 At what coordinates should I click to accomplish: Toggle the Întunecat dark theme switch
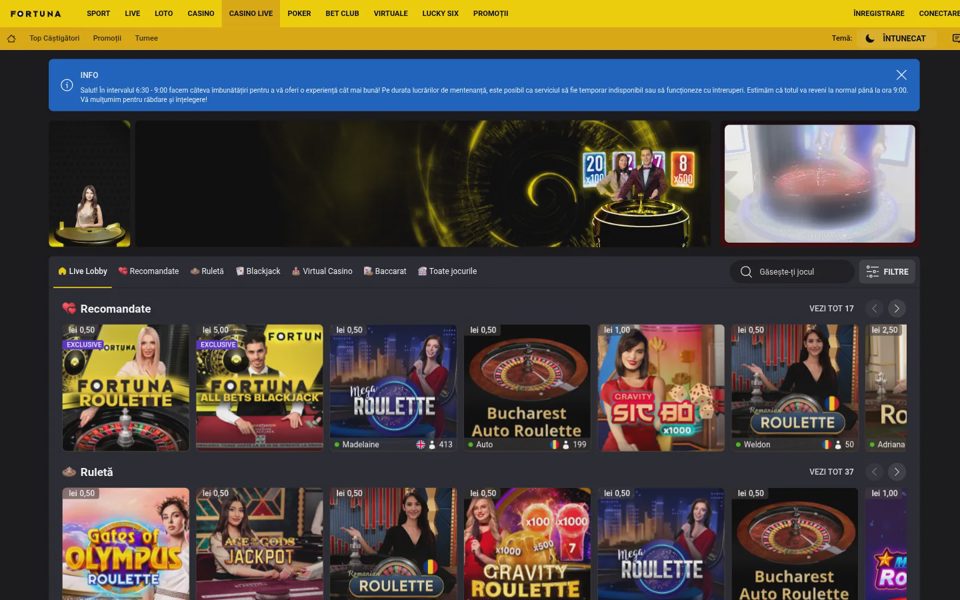[894, 39]
